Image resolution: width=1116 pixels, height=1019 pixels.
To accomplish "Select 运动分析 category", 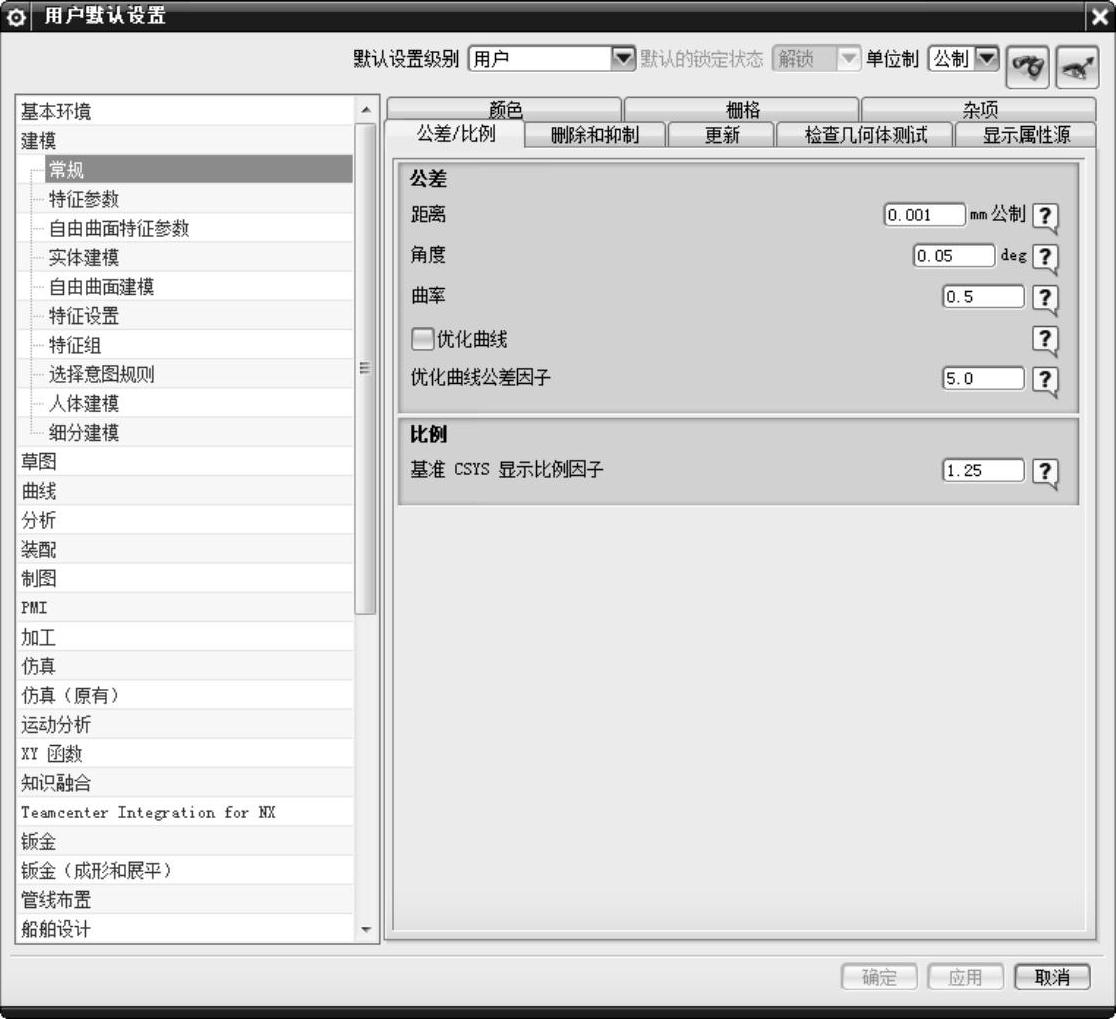I will pyautogui.click(x=184, y=724).
